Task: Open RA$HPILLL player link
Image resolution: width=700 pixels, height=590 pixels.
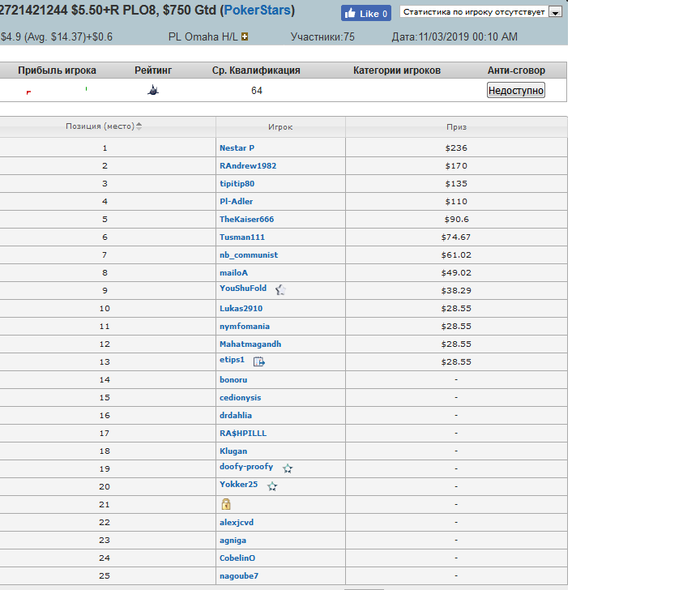Action: [243, 433]
